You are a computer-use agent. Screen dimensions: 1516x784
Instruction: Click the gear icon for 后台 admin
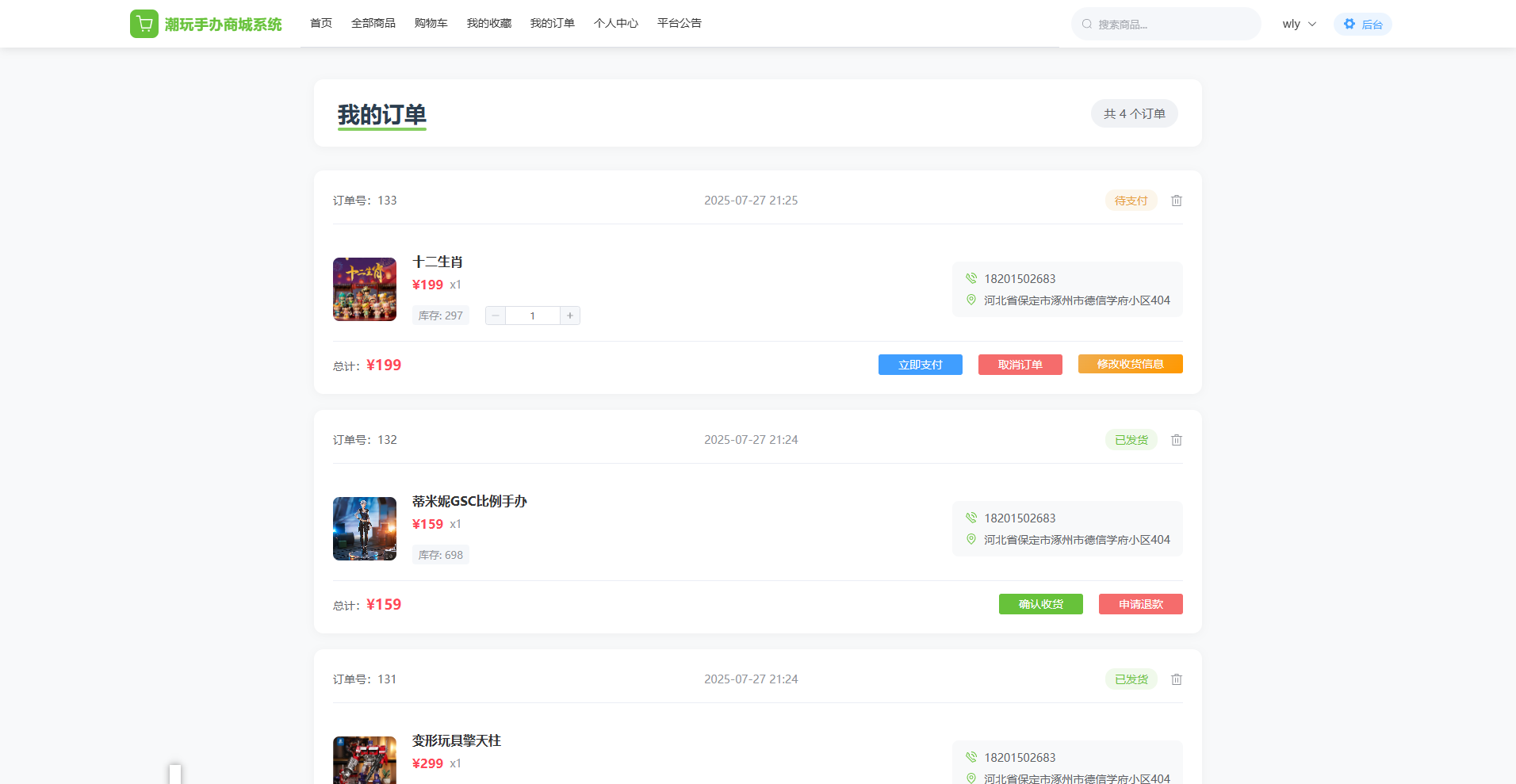(1349, 24)
